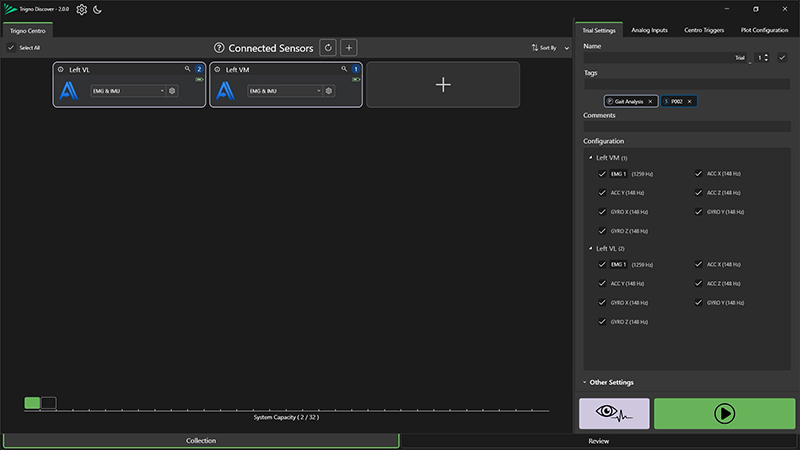Open the settings gear in title bar
Viewport: 800px width, 450px height.
pyautogui.click(x=81, y=9)
